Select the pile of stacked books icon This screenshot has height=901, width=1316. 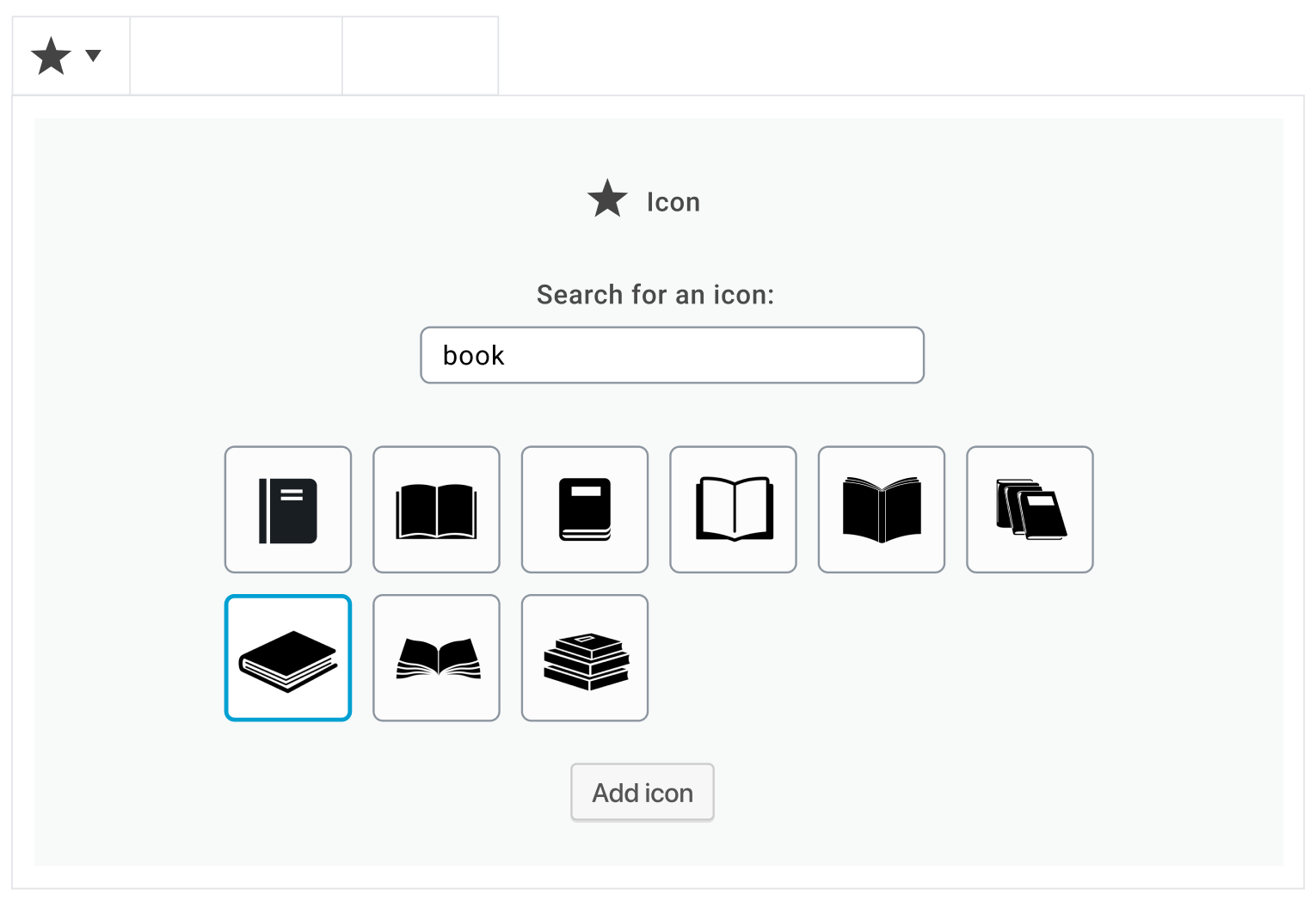(584, 658)
